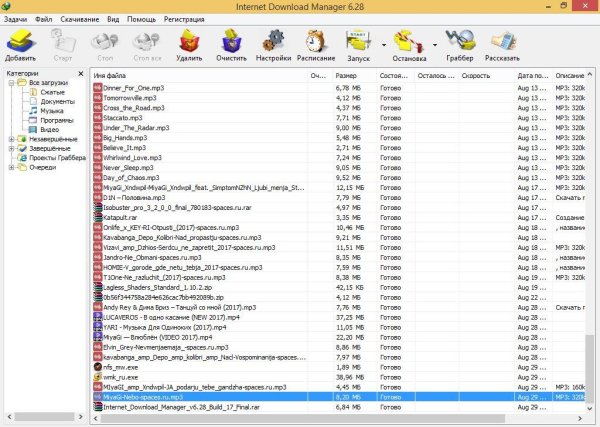Select the file Staccato.mp3

pyautogui.click(x=122, y=118)
